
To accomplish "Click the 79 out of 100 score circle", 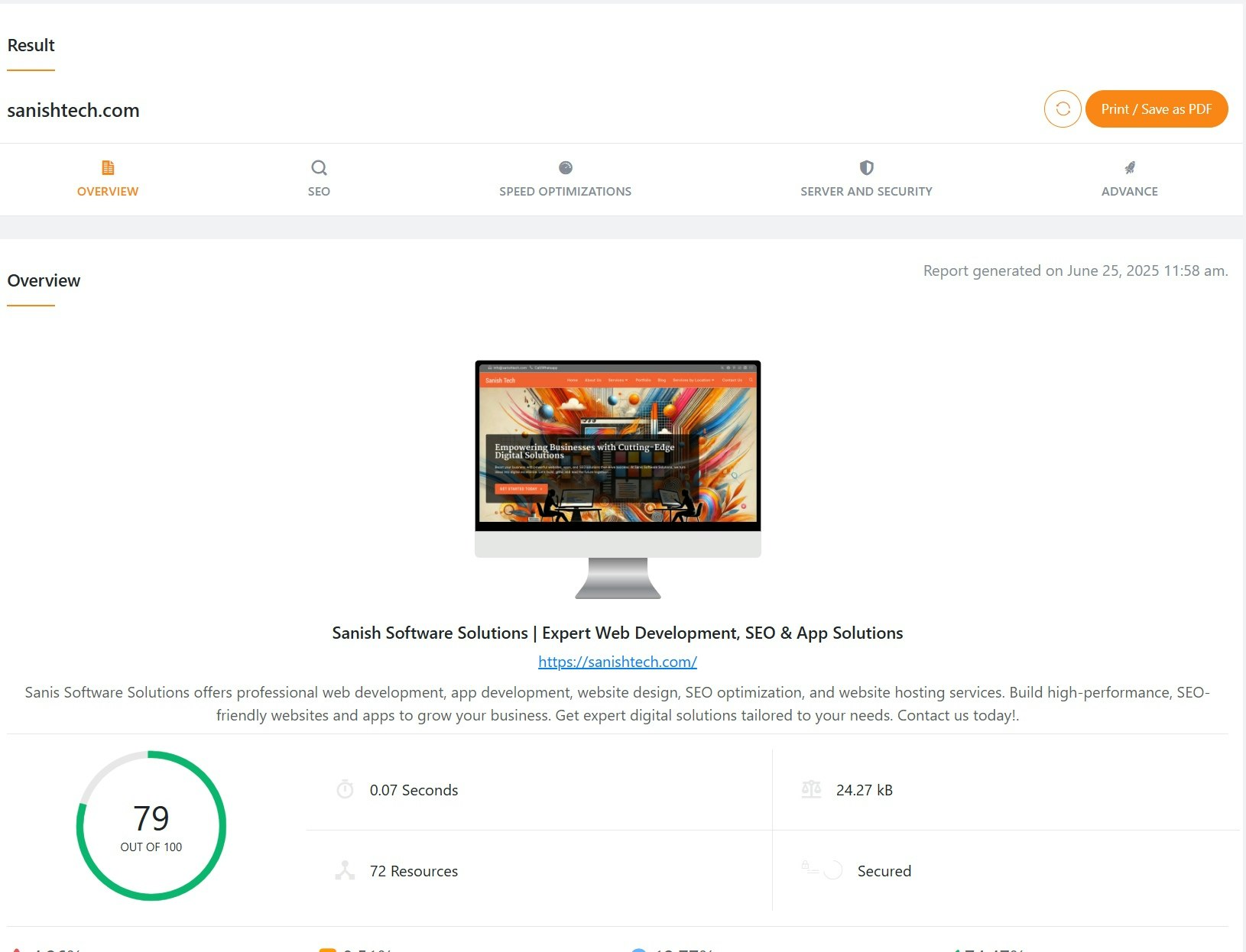I will 151,826.
